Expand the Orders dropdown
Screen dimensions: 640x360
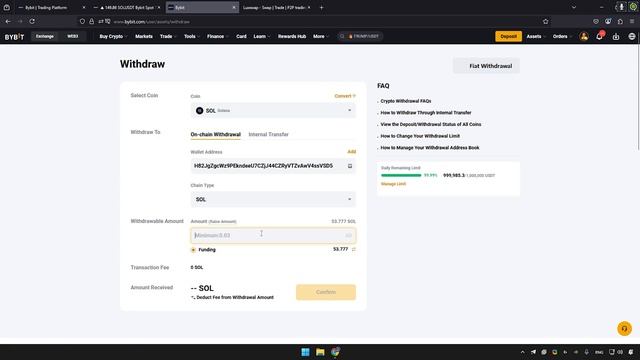562,36
